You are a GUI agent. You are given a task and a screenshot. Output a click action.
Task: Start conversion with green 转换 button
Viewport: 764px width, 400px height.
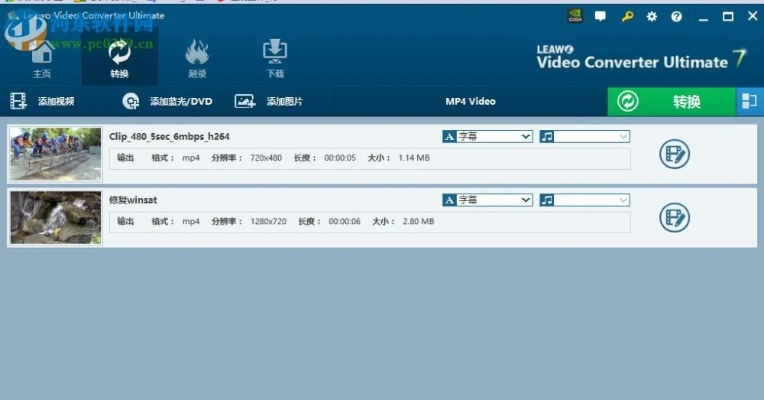670,101
